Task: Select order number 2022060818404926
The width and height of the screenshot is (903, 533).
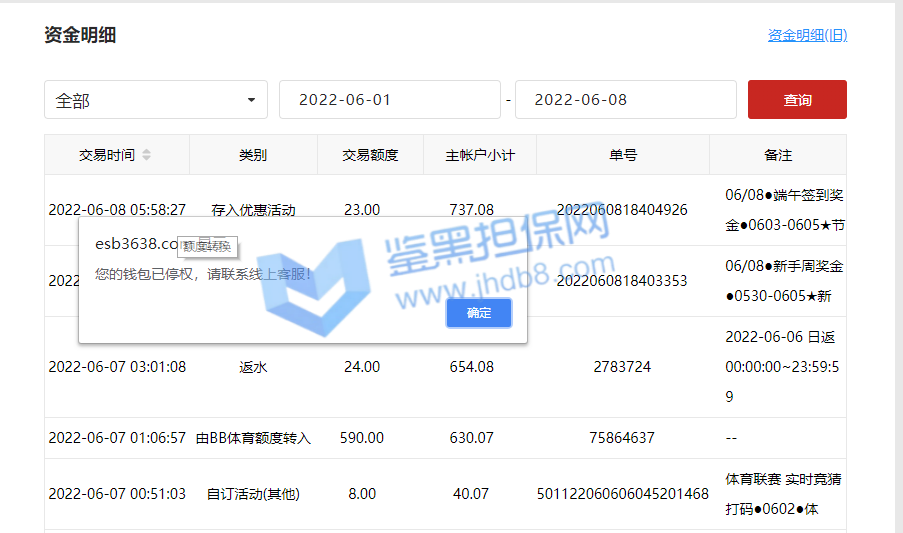Action: [x=622, y=210]
